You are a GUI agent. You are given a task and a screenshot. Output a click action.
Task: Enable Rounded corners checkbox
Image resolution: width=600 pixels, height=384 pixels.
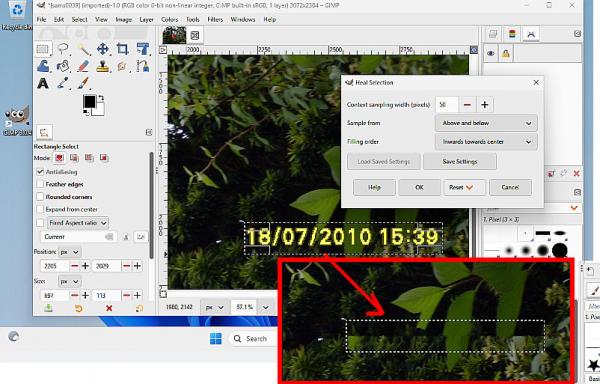(40, 197)
